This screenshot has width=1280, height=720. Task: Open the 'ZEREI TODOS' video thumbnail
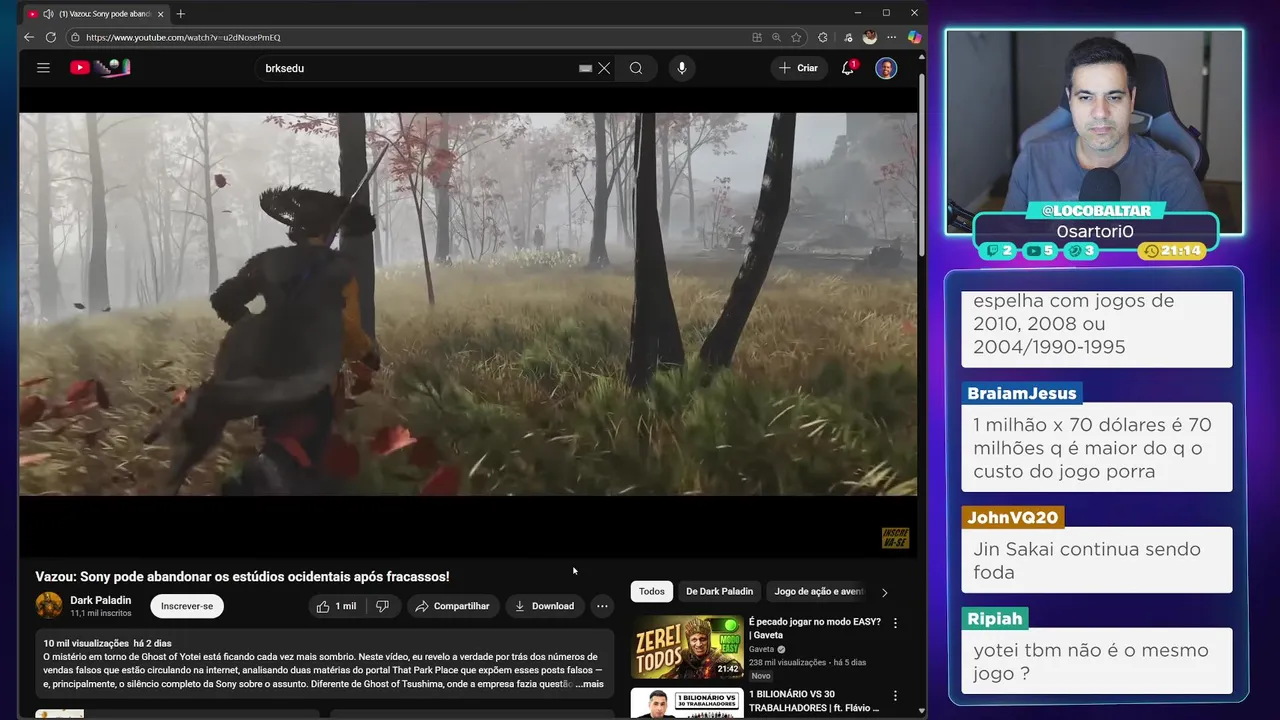687,647
